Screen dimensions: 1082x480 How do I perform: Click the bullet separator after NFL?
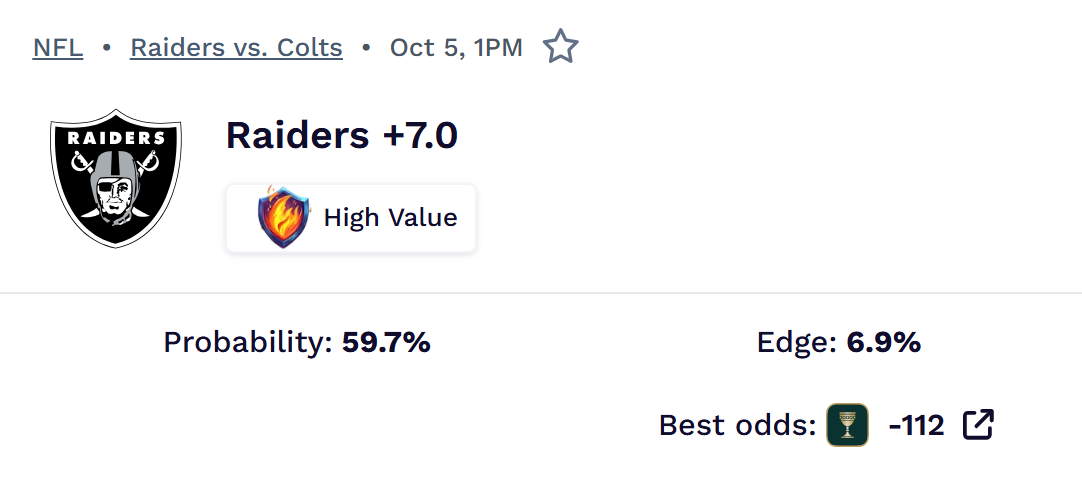coord(106,47)
